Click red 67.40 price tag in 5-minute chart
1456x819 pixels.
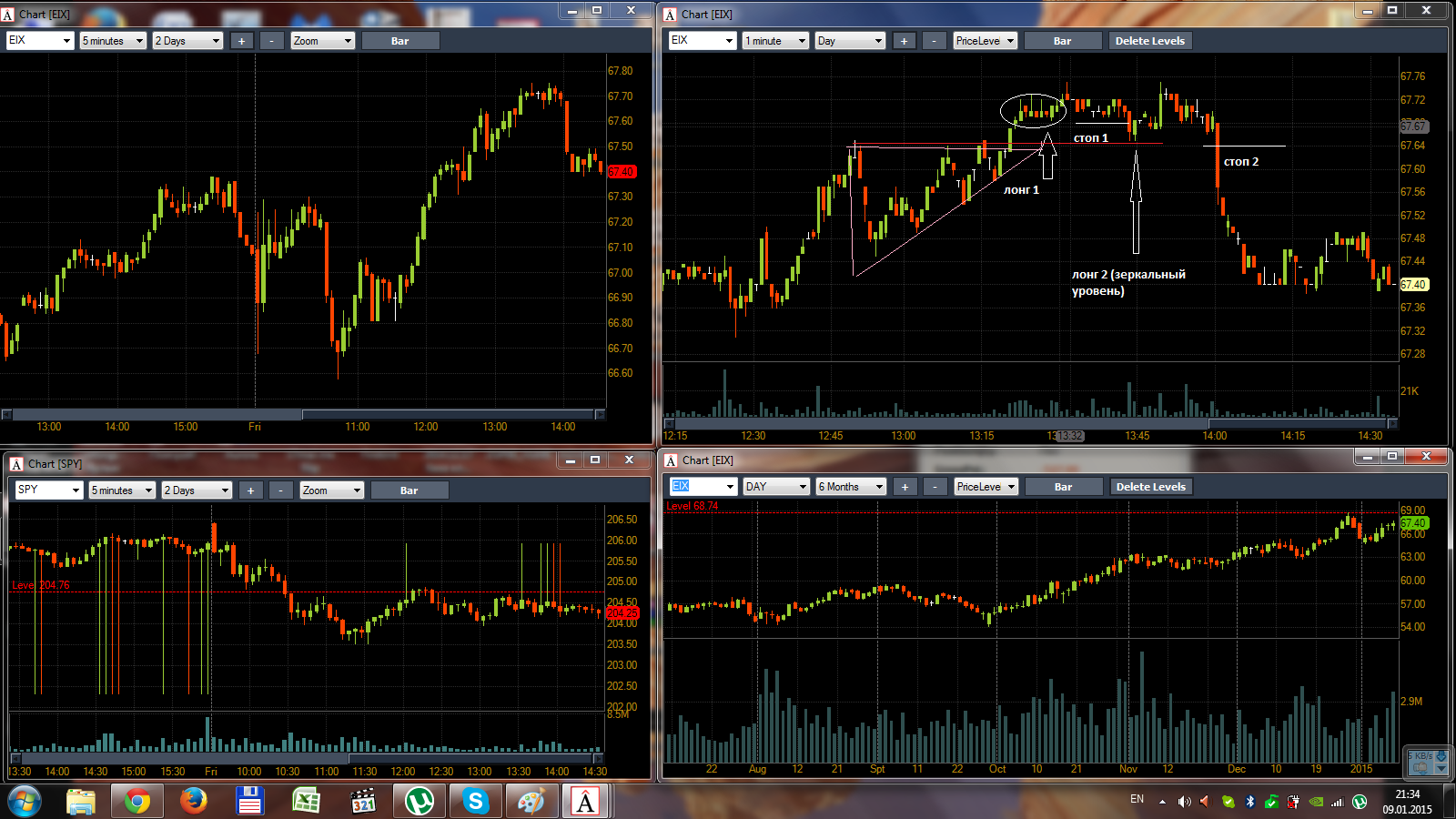pyautogui.click(x=622, y=171)
